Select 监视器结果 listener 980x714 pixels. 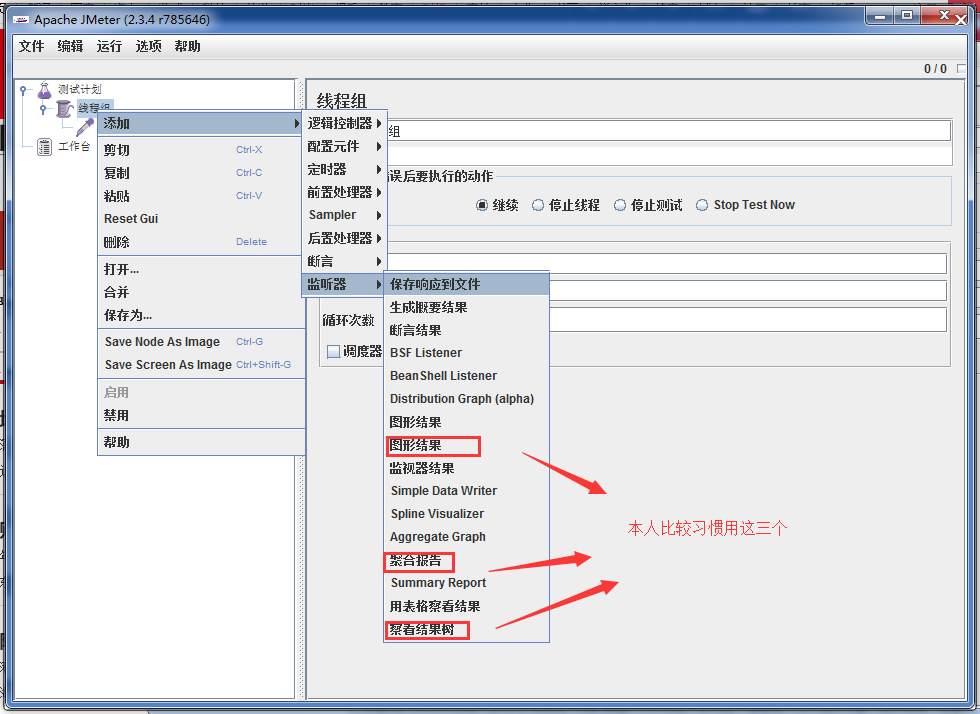(x=466, y=468)
